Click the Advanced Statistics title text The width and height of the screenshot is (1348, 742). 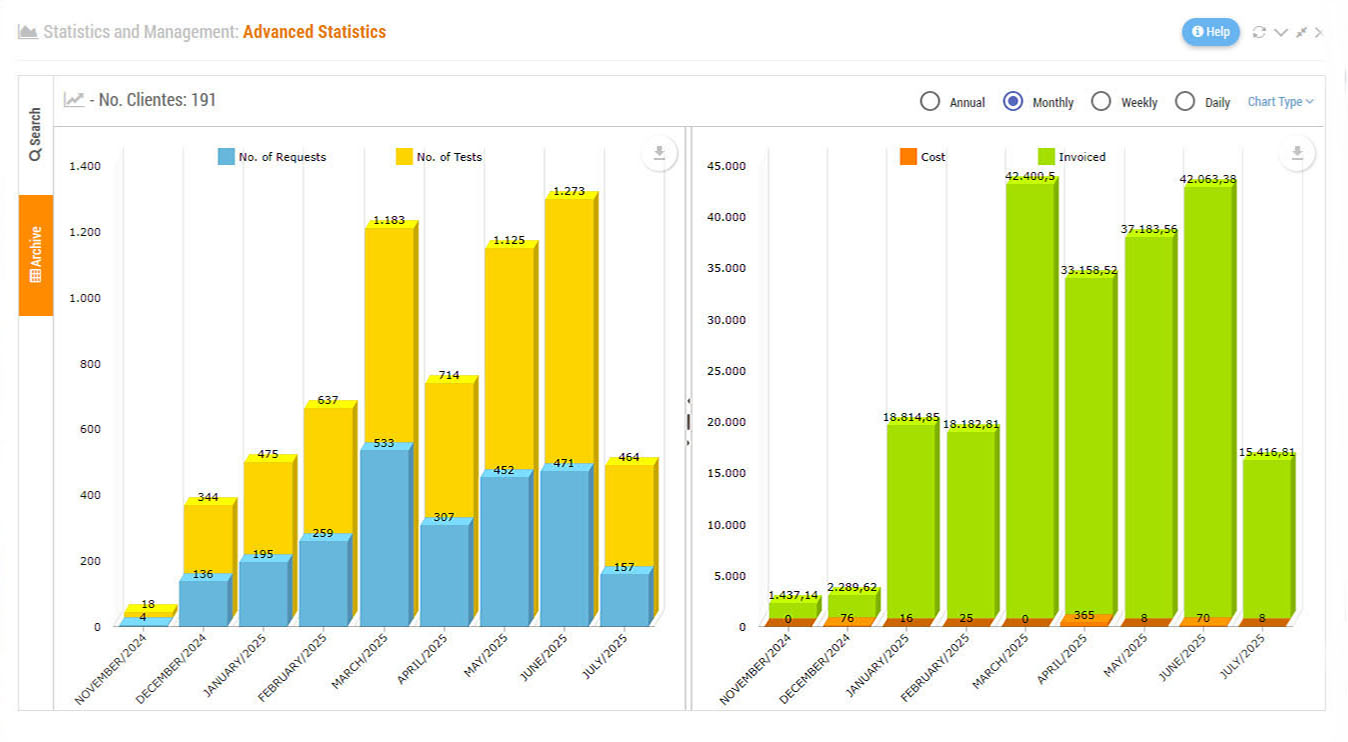pyautogui.click(x=314, y=32)
